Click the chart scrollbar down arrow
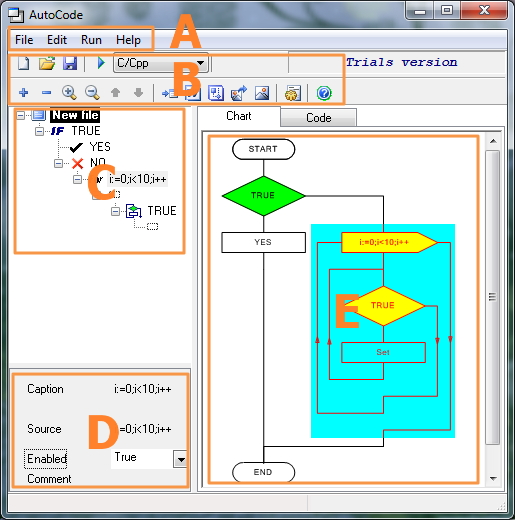 [x=493, y=479]
